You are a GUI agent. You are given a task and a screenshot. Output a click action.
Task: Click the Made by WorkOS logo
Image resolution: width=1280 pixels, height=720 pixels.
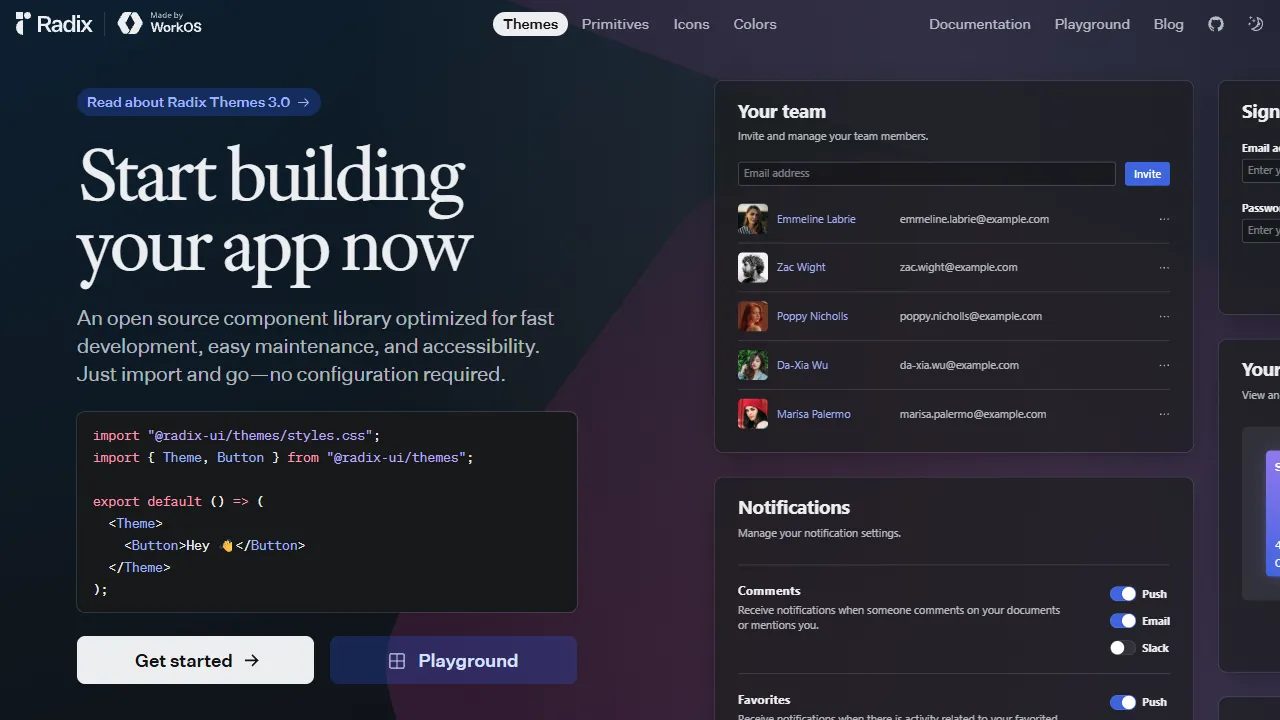tap(159, 23)
